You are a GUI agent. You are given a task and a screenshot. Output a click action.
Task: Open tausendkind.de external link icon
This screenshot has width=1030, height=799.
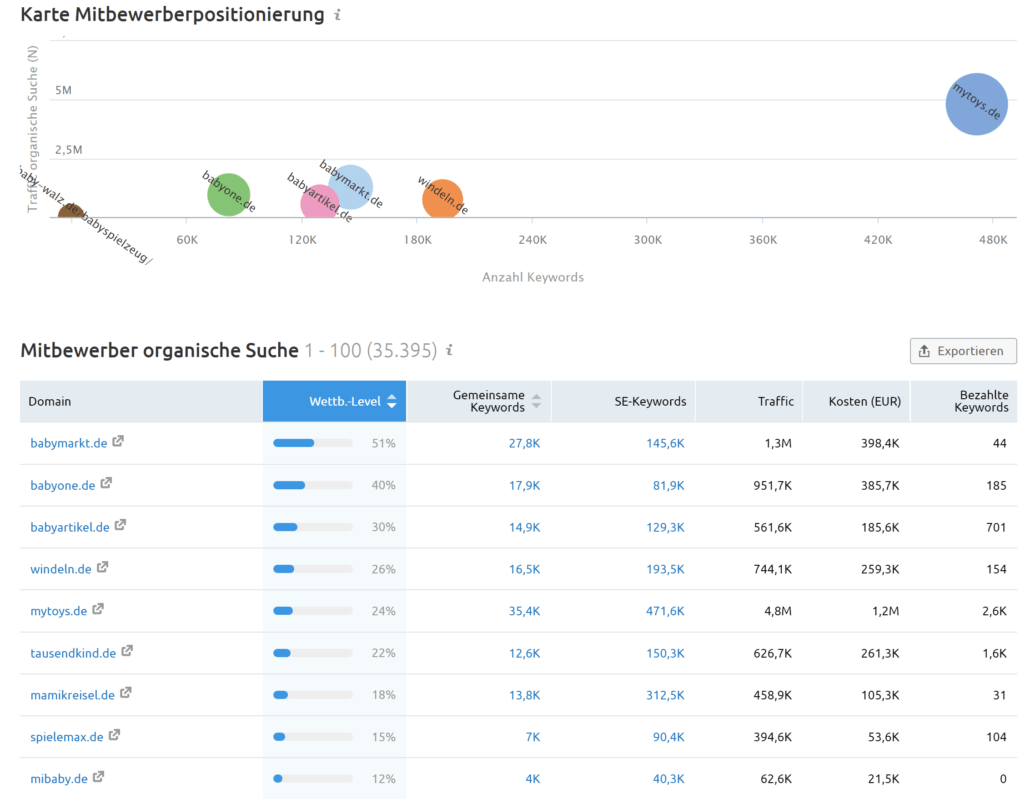tap(127, 651)
